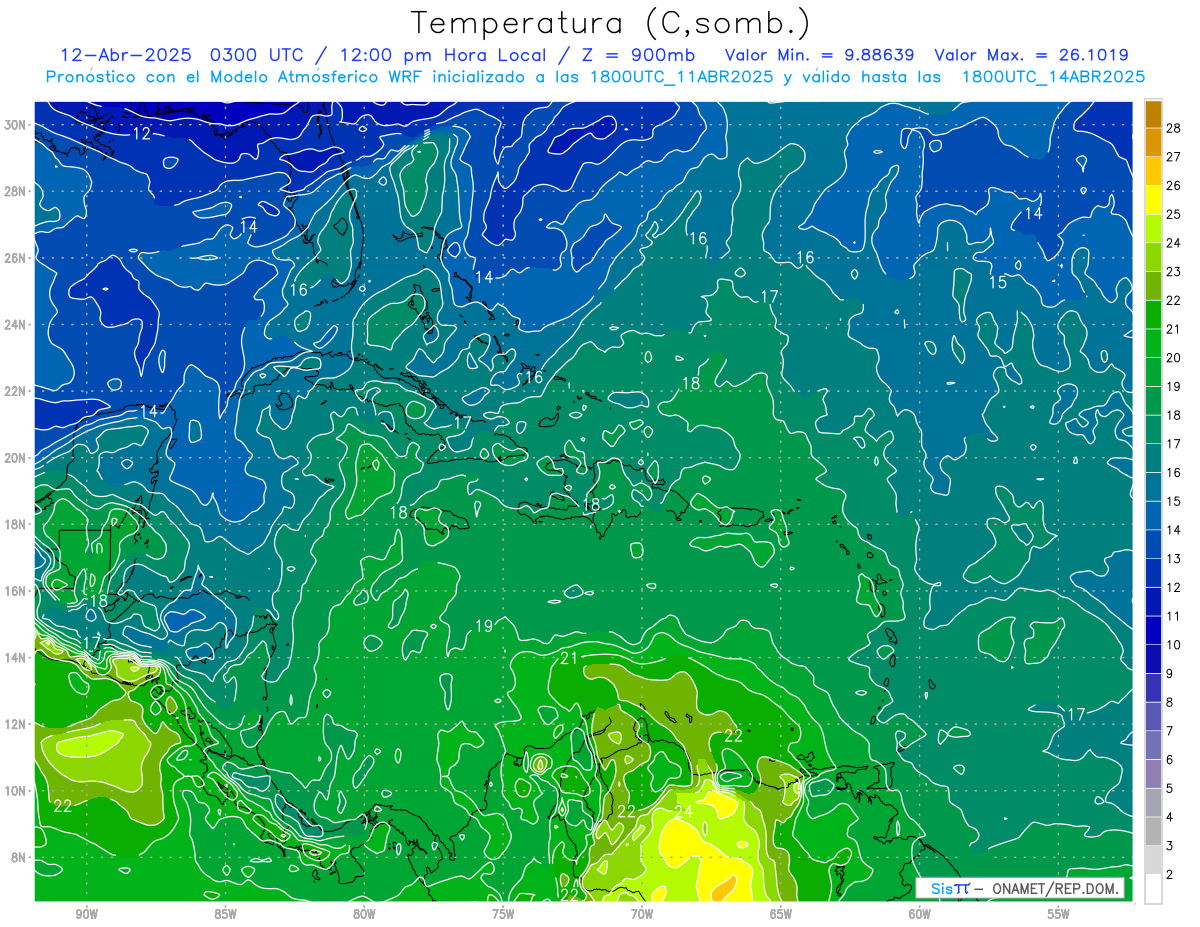This screenshot has width=1200, height=927.
Task: Click the contour label 24 on the map
Action: 684,811
